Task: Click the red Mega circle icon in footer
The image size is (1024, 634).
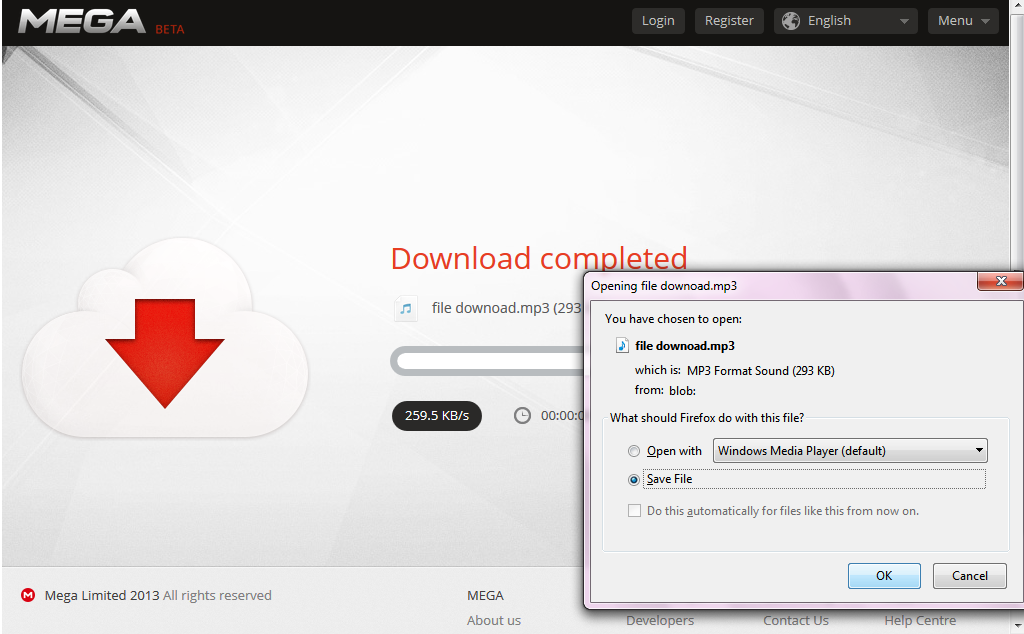Action: 28,596
